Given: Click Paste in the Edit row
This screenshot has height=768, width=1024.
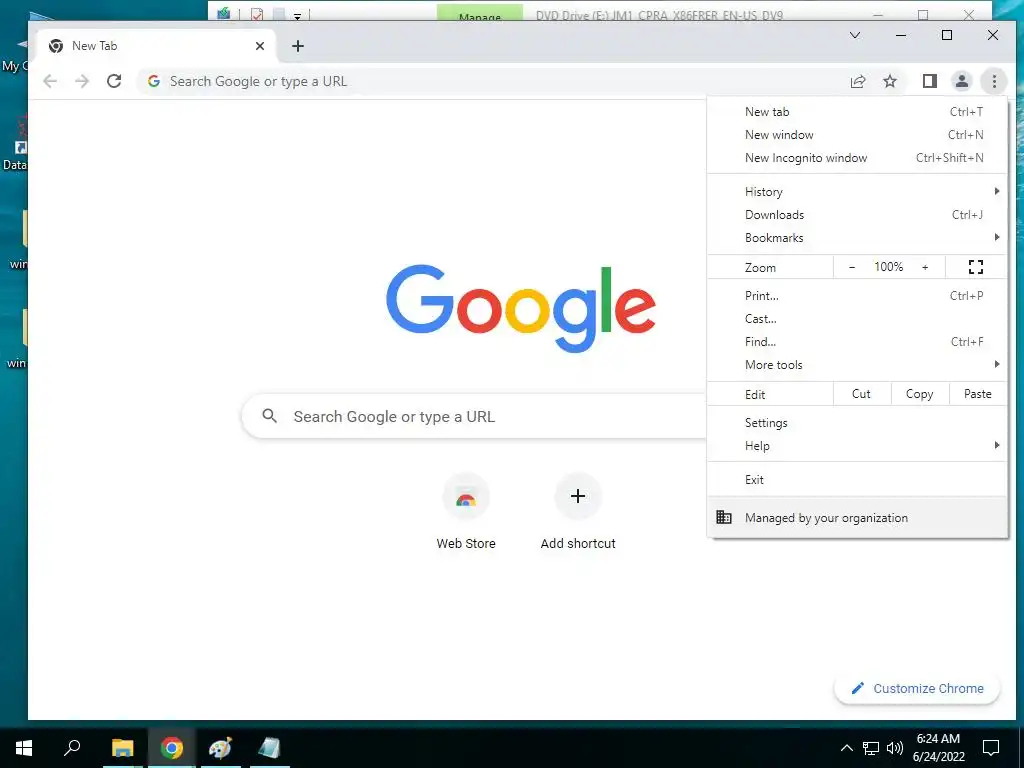Looking at the screenshot, I should coord(978,394).
